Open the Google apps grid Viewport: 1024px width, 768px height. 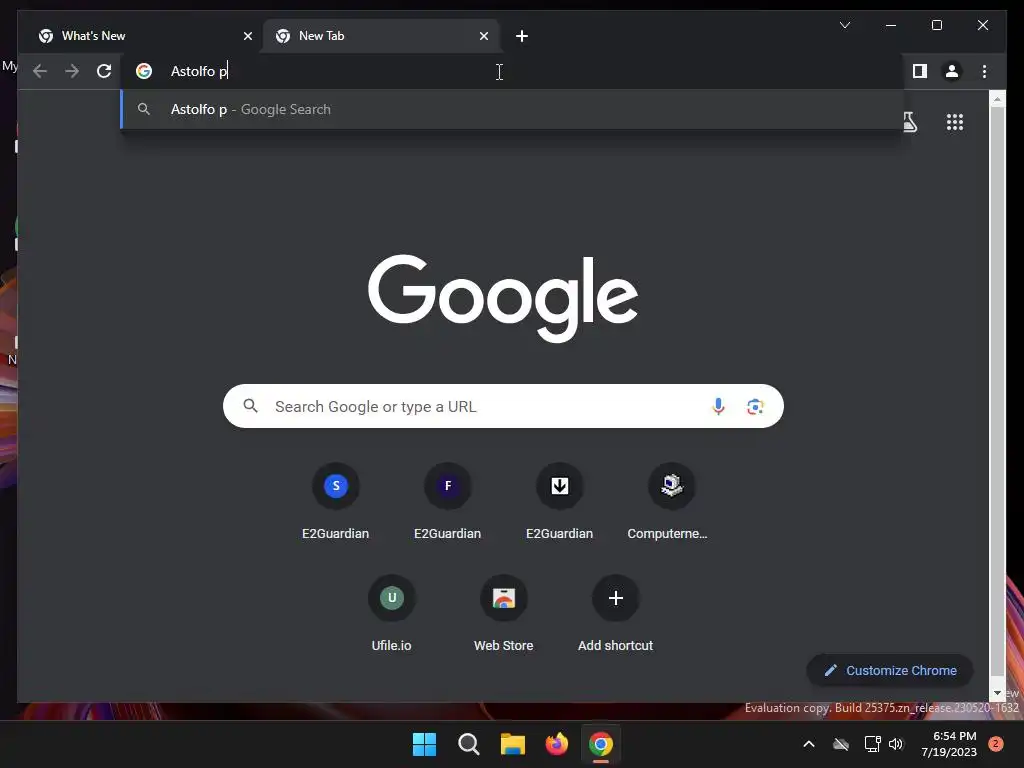[x=955, y=122]
